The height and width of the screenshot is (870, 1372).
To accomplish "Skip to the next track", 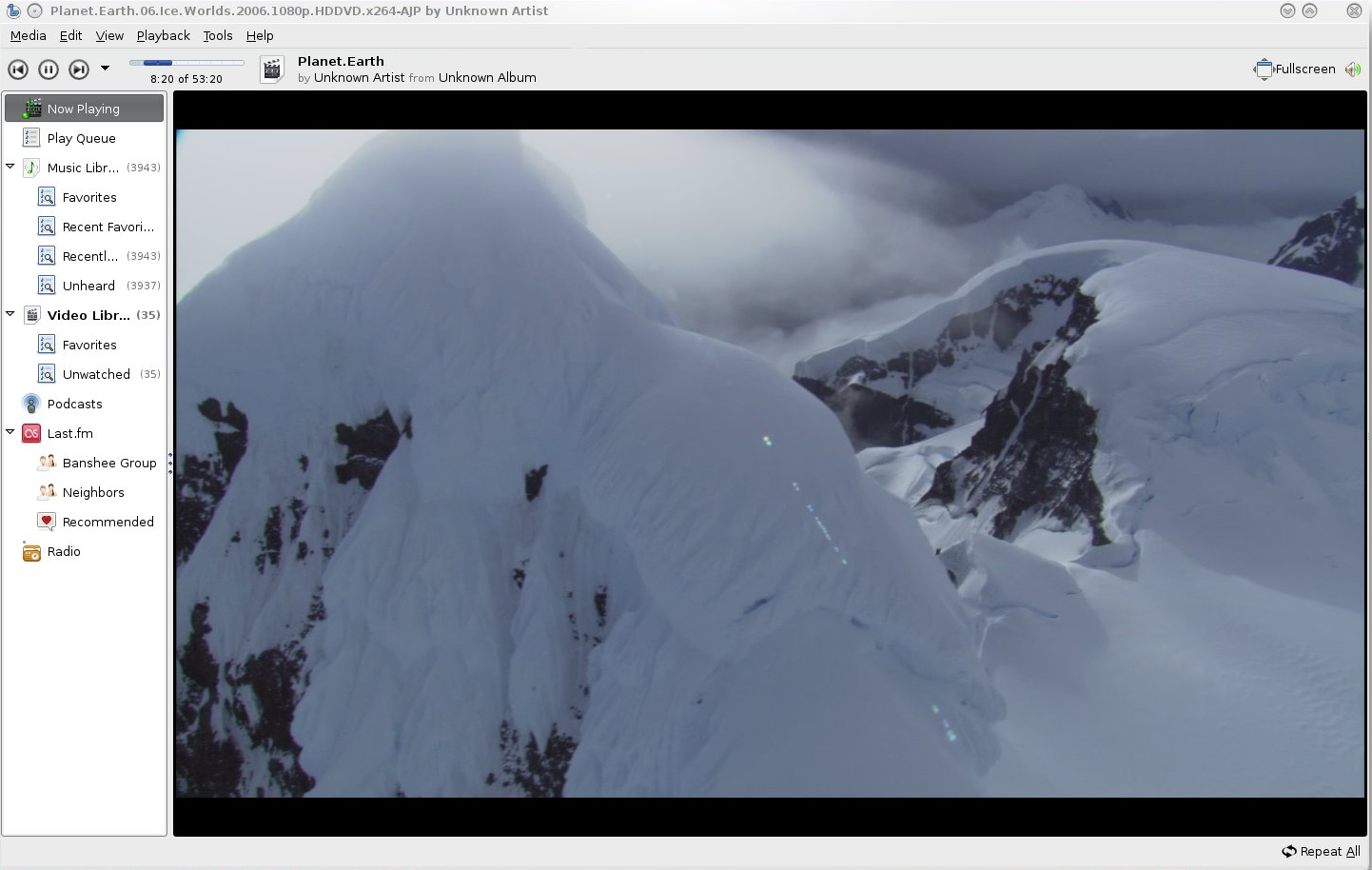I will click(79, 69).
